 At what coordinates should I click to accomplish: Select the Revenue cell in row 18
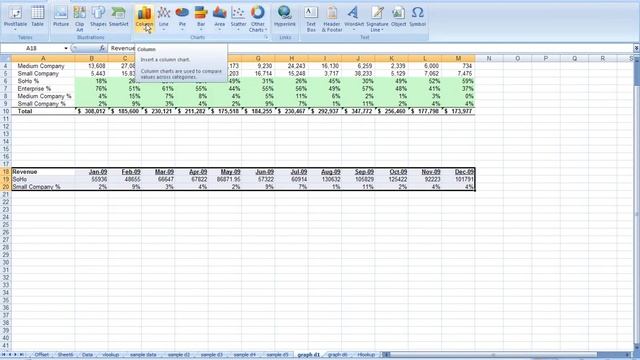click(x=43, y=172)
